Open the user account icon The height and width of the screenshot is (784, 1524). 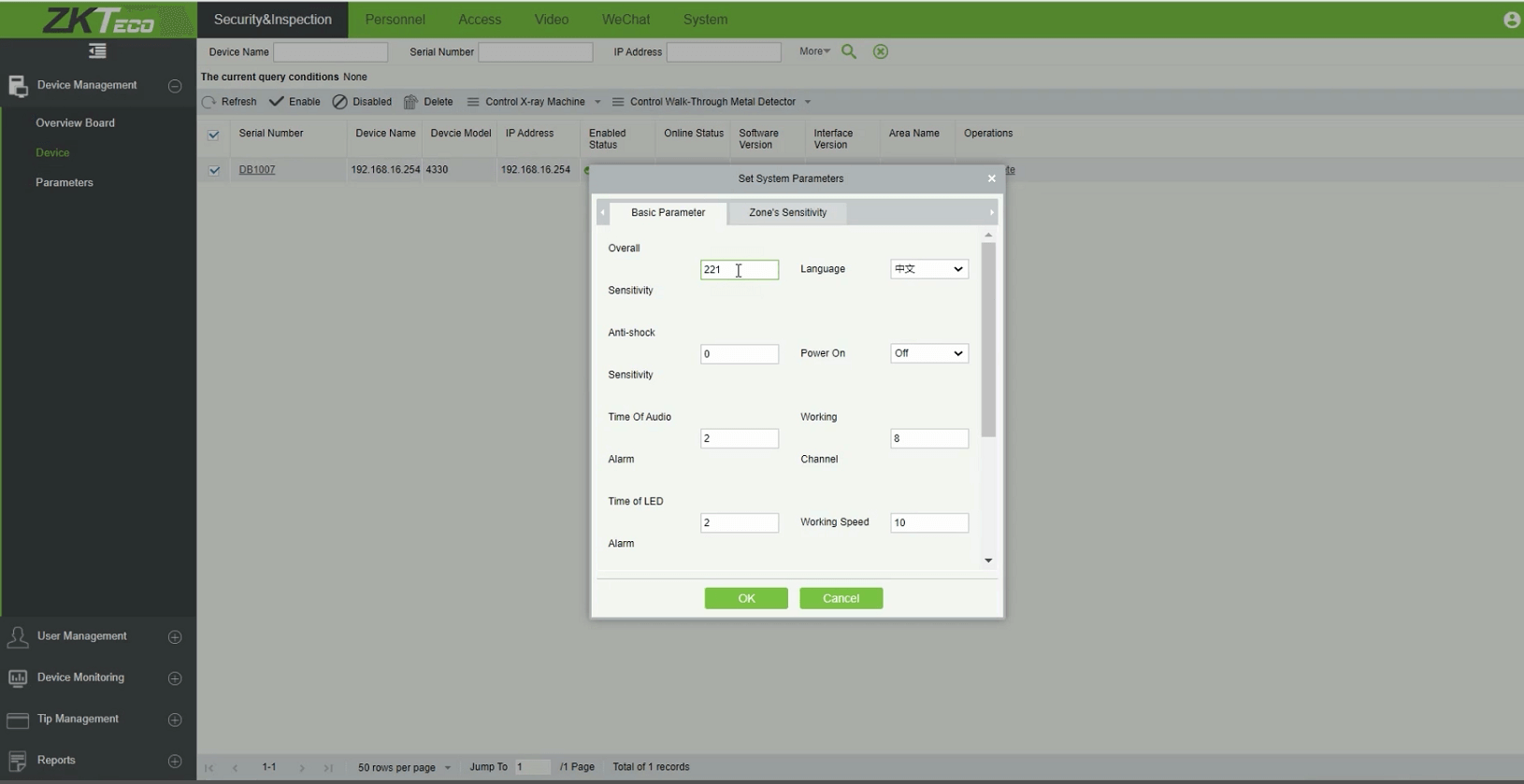(x=1511, y=20)
